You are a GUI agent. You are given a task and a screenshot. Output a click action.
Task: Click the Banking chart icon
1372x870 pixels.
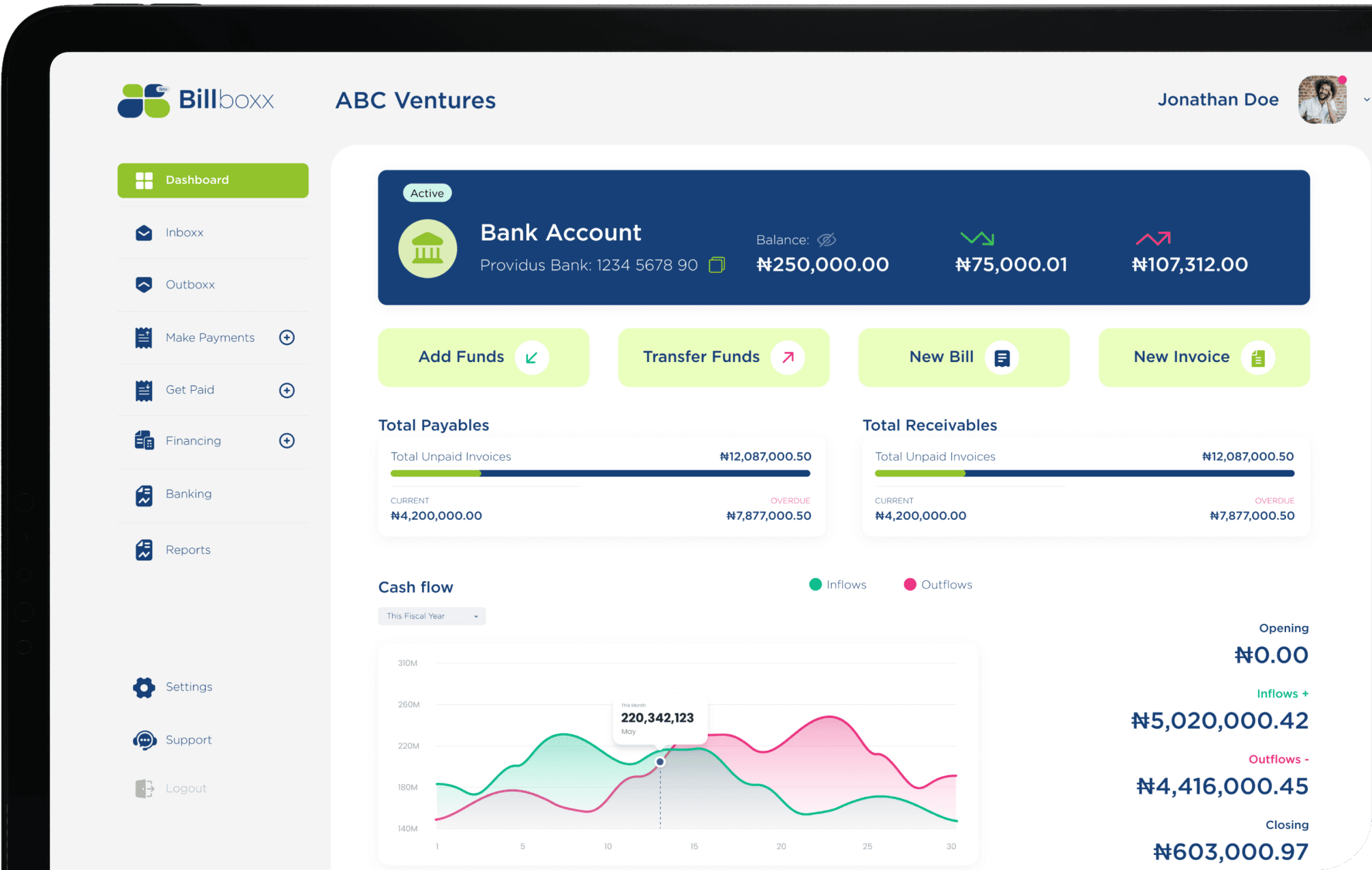tap(144, 496)
